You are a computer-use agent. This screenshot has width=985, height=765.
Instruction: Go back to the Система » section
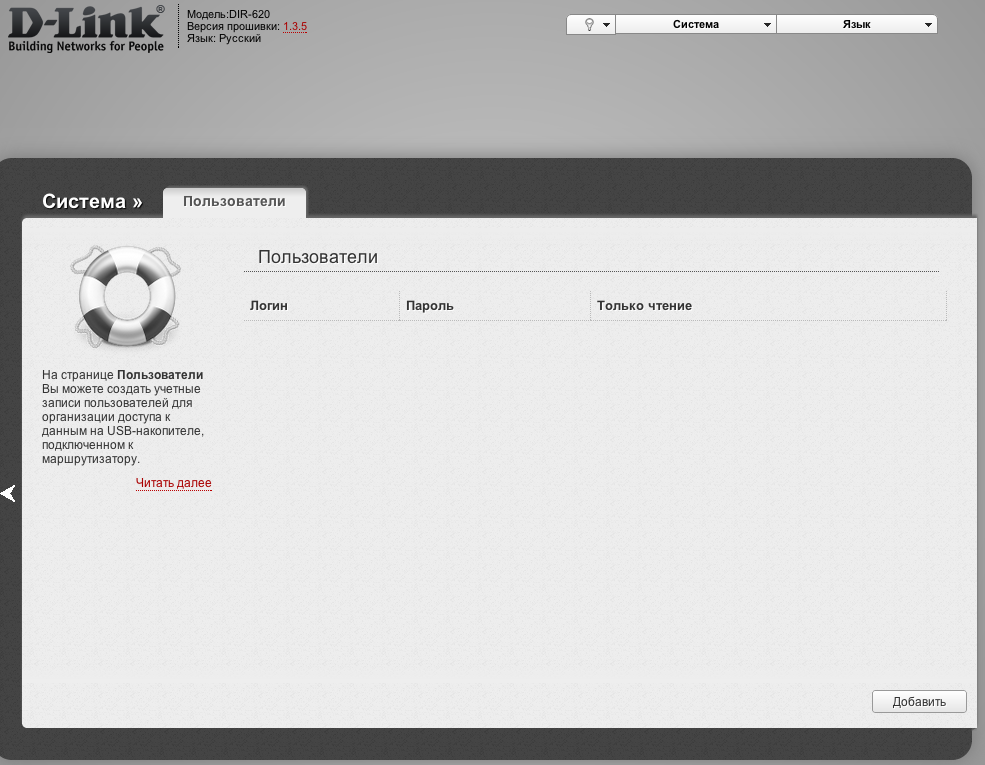[x=92, y=202]
